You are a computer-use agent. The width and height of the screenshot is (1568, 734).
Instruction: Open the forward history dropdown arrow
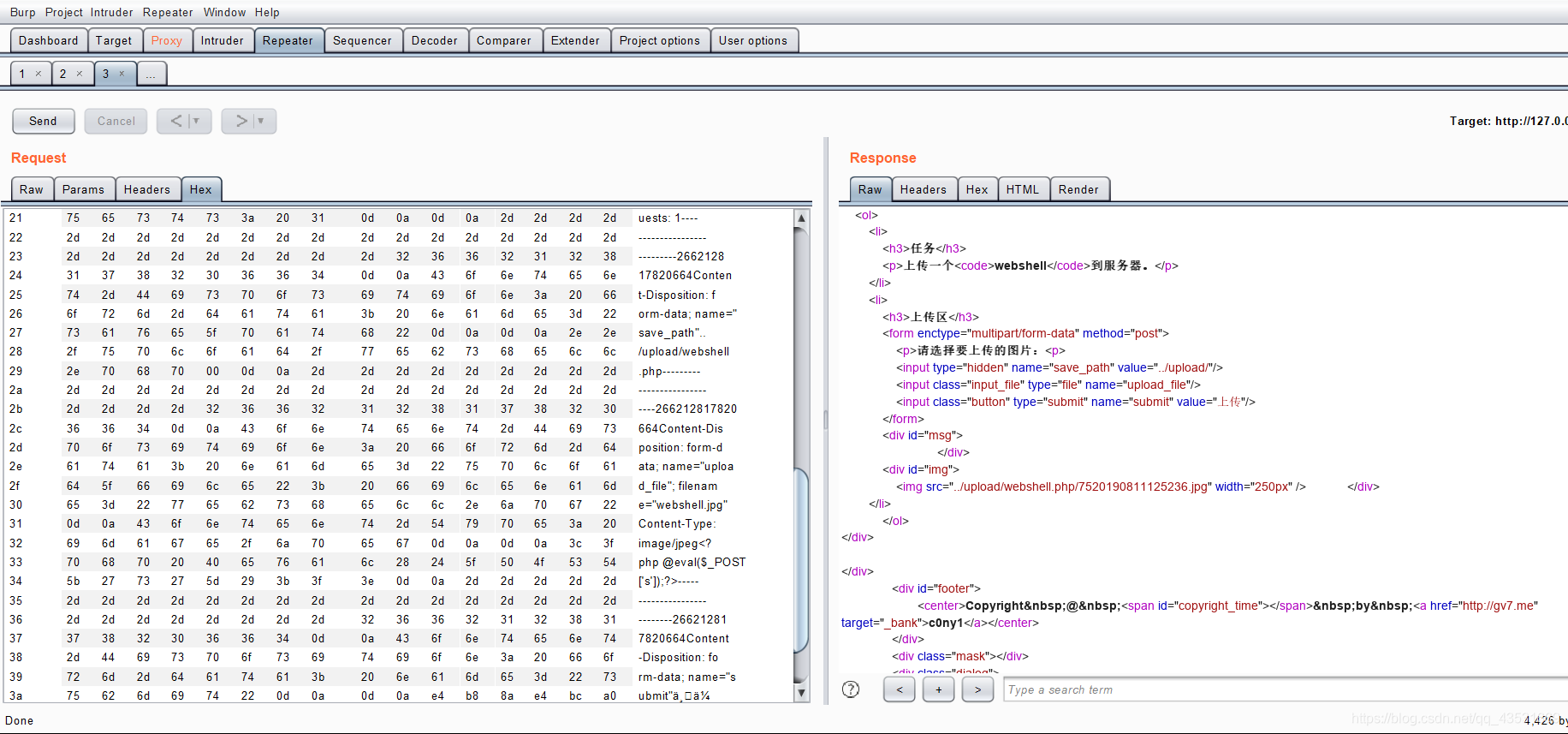coord(263,121)
